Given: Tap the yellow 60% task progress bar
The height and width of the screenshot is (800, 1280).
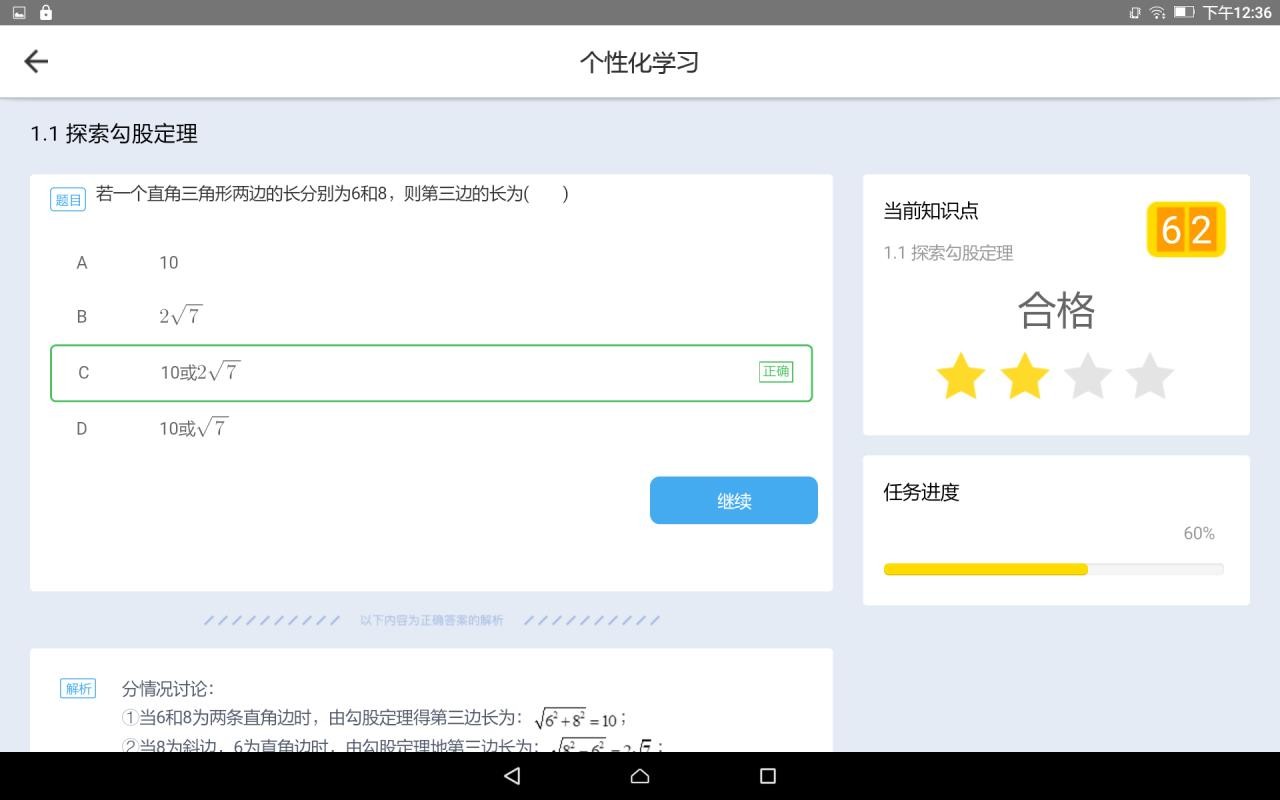Looking at the screenshot, I should [984, 568].
